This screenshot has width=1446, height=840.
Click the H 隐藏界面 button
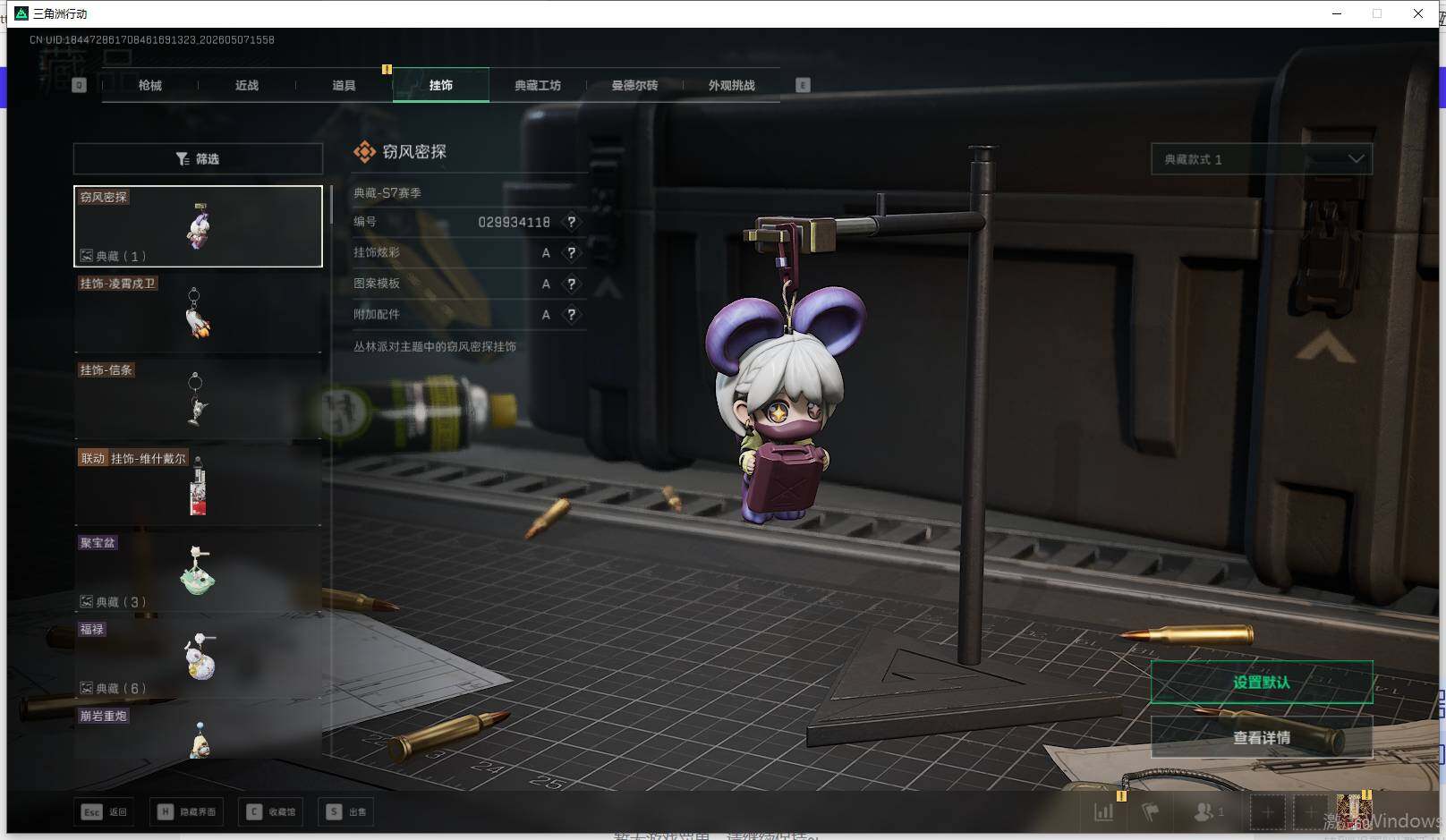click(187, 812)
